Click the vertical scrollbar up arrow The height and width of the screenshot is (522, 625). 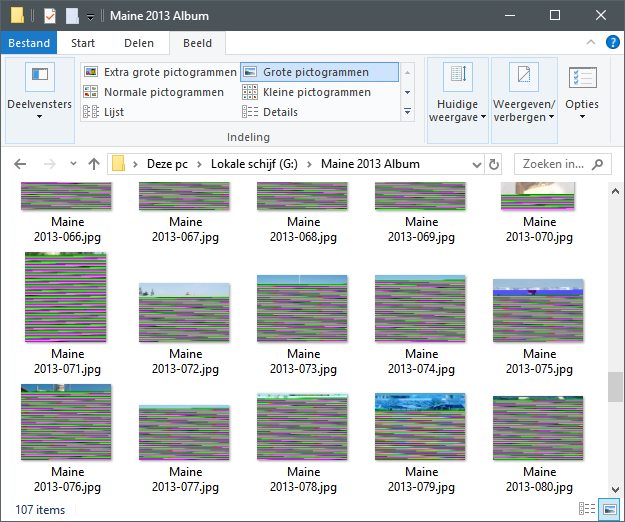[x=615, y=191]
